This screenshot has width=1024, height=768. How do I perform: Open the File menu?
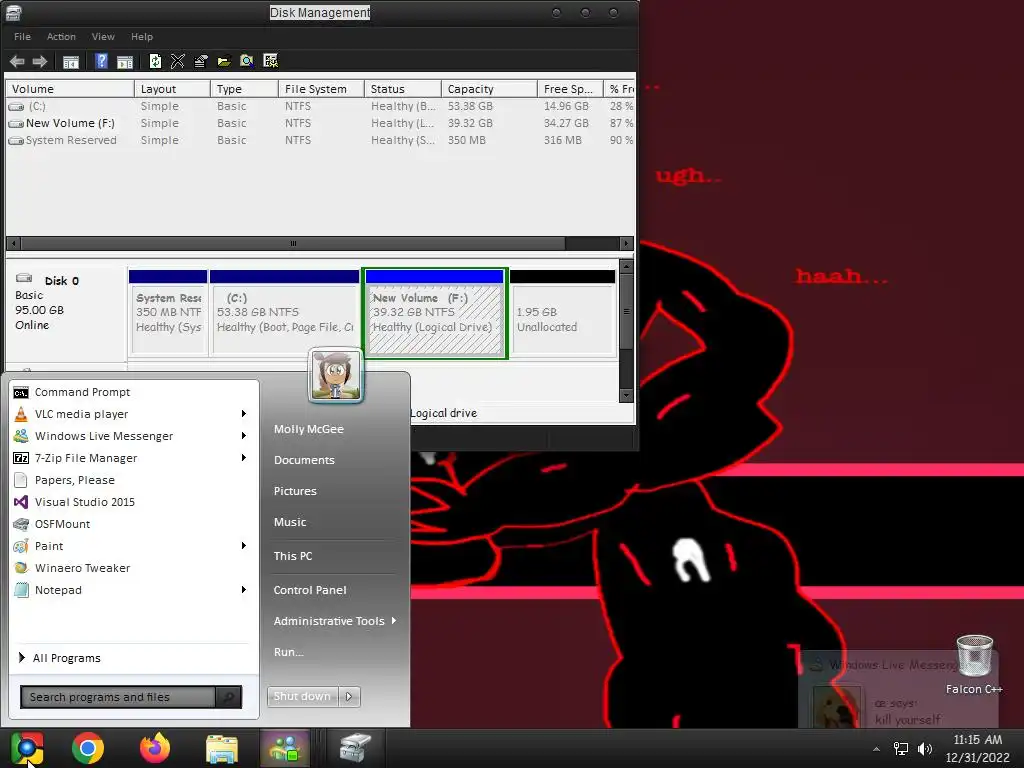[22, 37]
